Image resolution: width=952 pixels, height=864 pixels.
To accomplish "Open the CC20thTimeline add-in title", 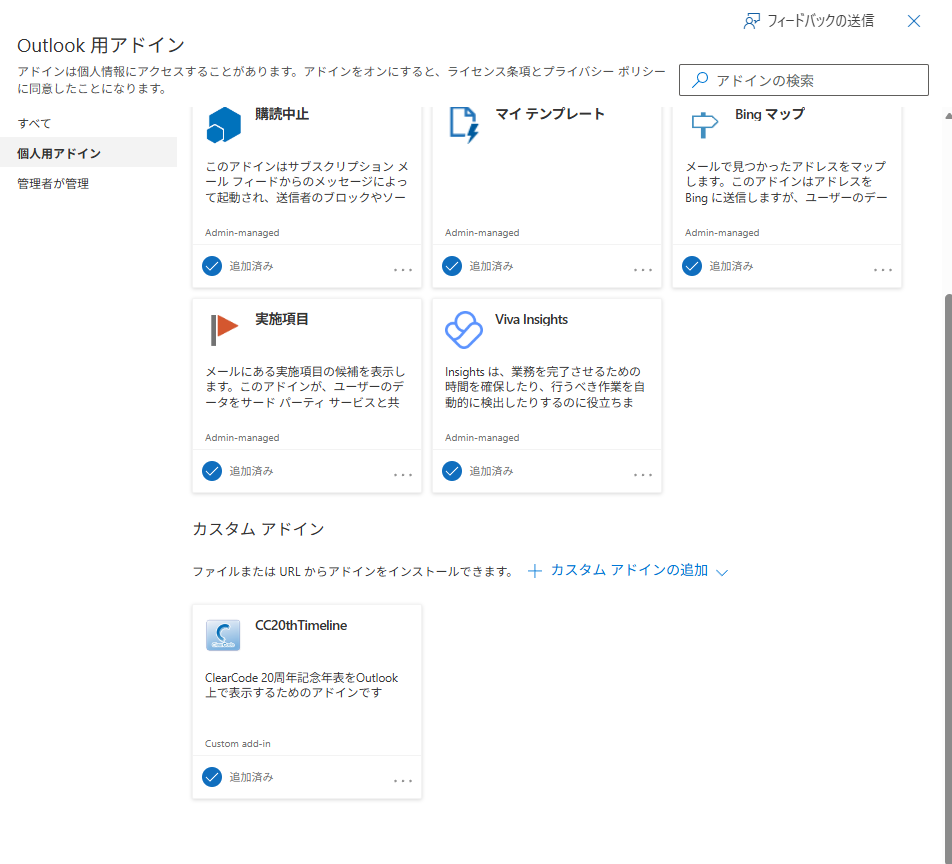I will click(x=301, y=625).
